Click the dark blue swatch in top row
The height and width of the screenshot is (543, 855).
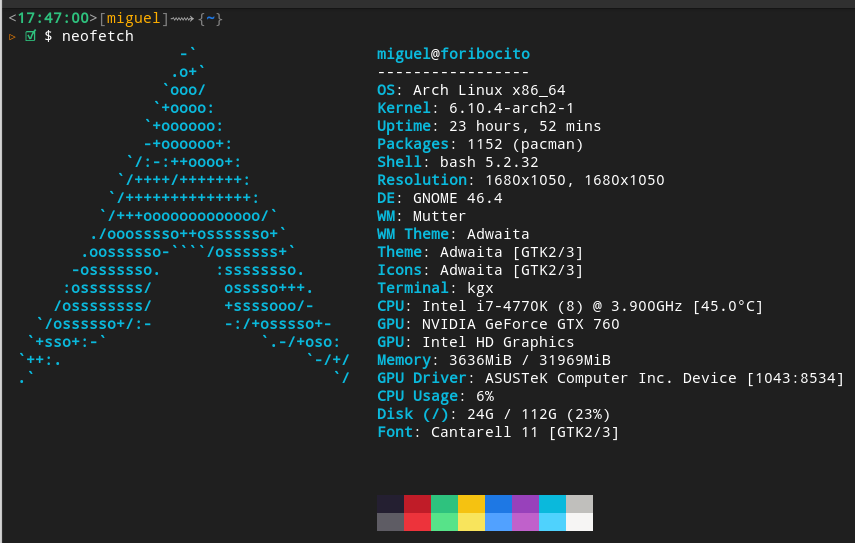(498, 504)
